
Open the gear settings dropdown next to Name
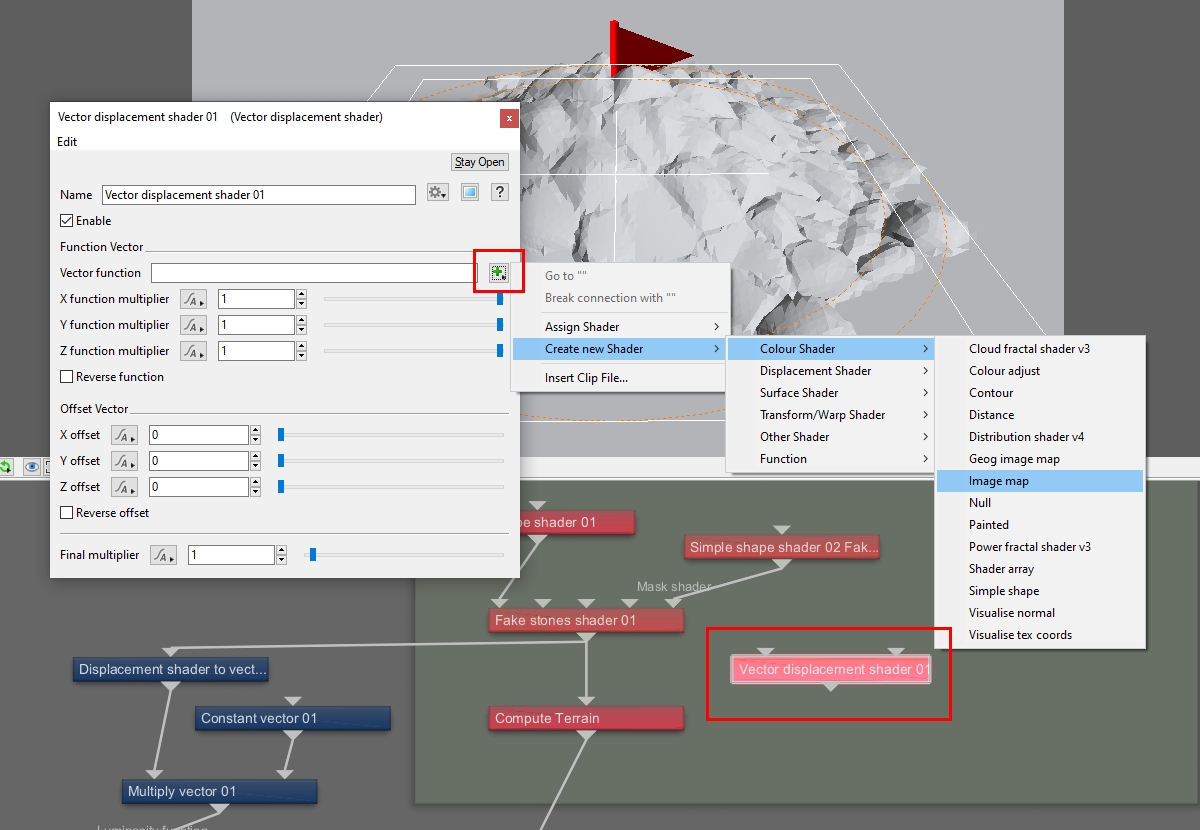(437, 193)
